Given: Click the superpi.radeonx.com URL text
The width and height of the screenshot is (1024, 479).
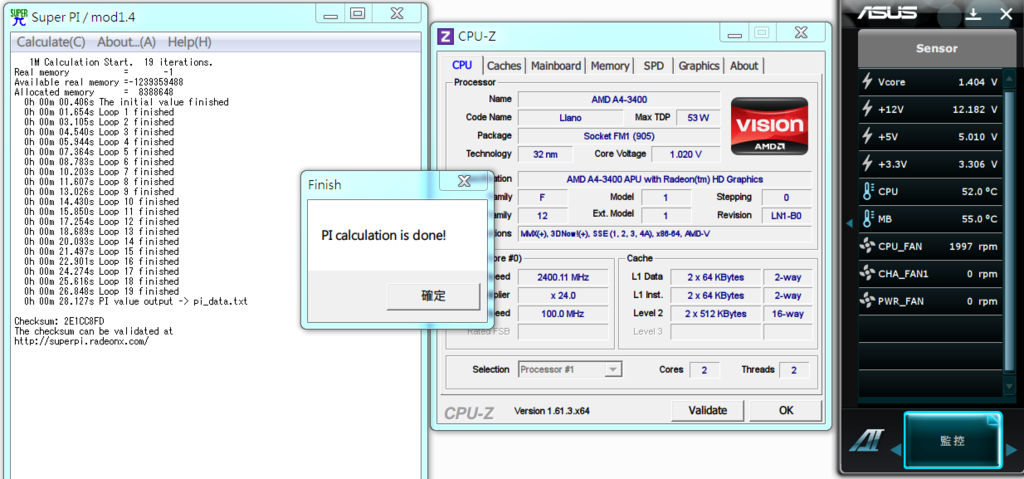Looking at the screenshot, I should [x=81, y=341].
